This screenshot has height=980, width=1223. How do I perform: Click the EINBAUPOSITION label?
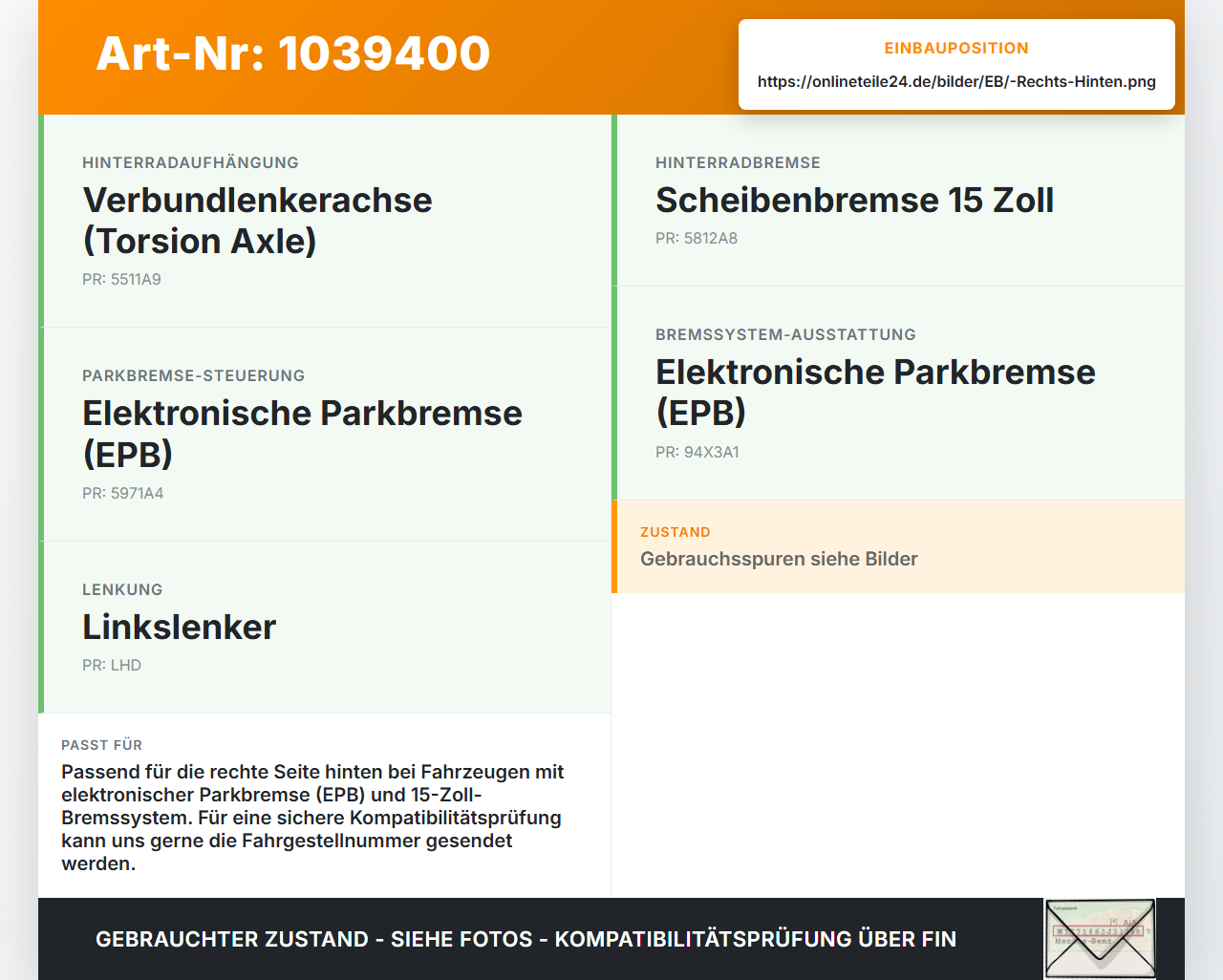(956, 48)
